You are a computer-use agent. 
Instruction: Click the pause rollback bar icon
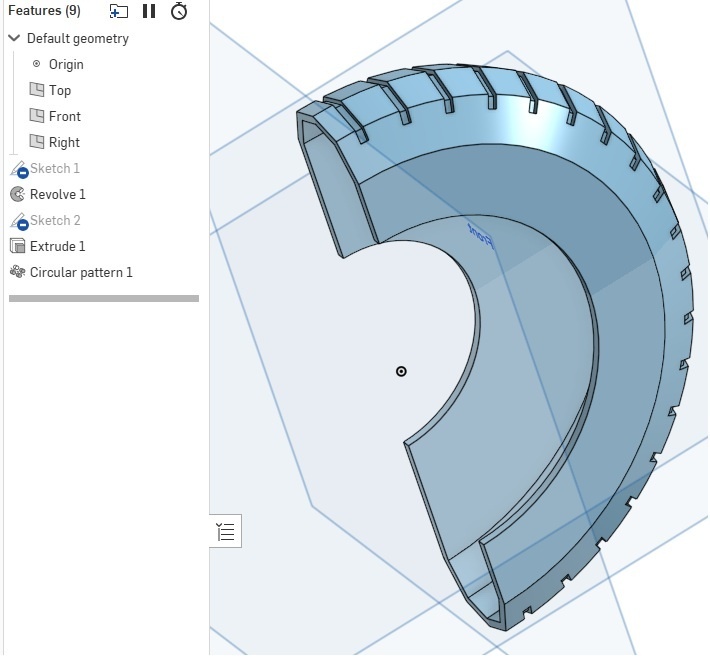tap(149, 11)
